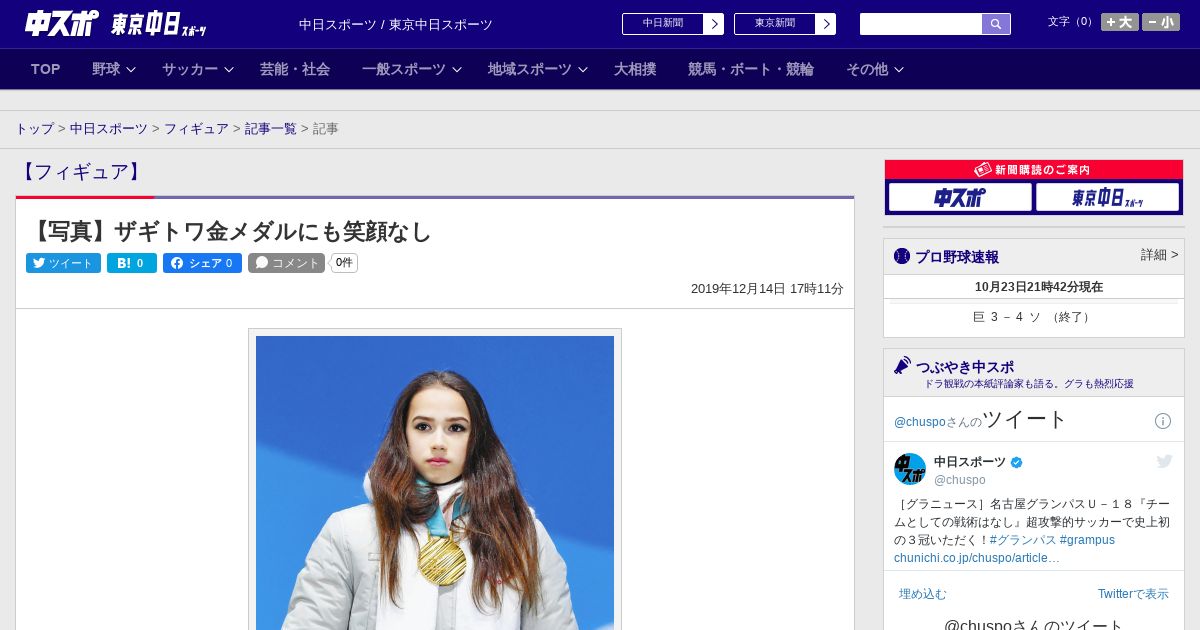Click the microphone icon beside つぶやき中スポ
This screenshot has height=630, width=1200.
[903, 365]
